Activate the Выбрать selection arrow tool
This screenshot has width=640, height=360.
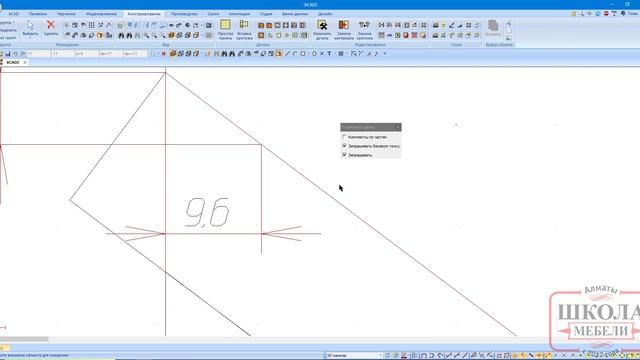point(30,28)
